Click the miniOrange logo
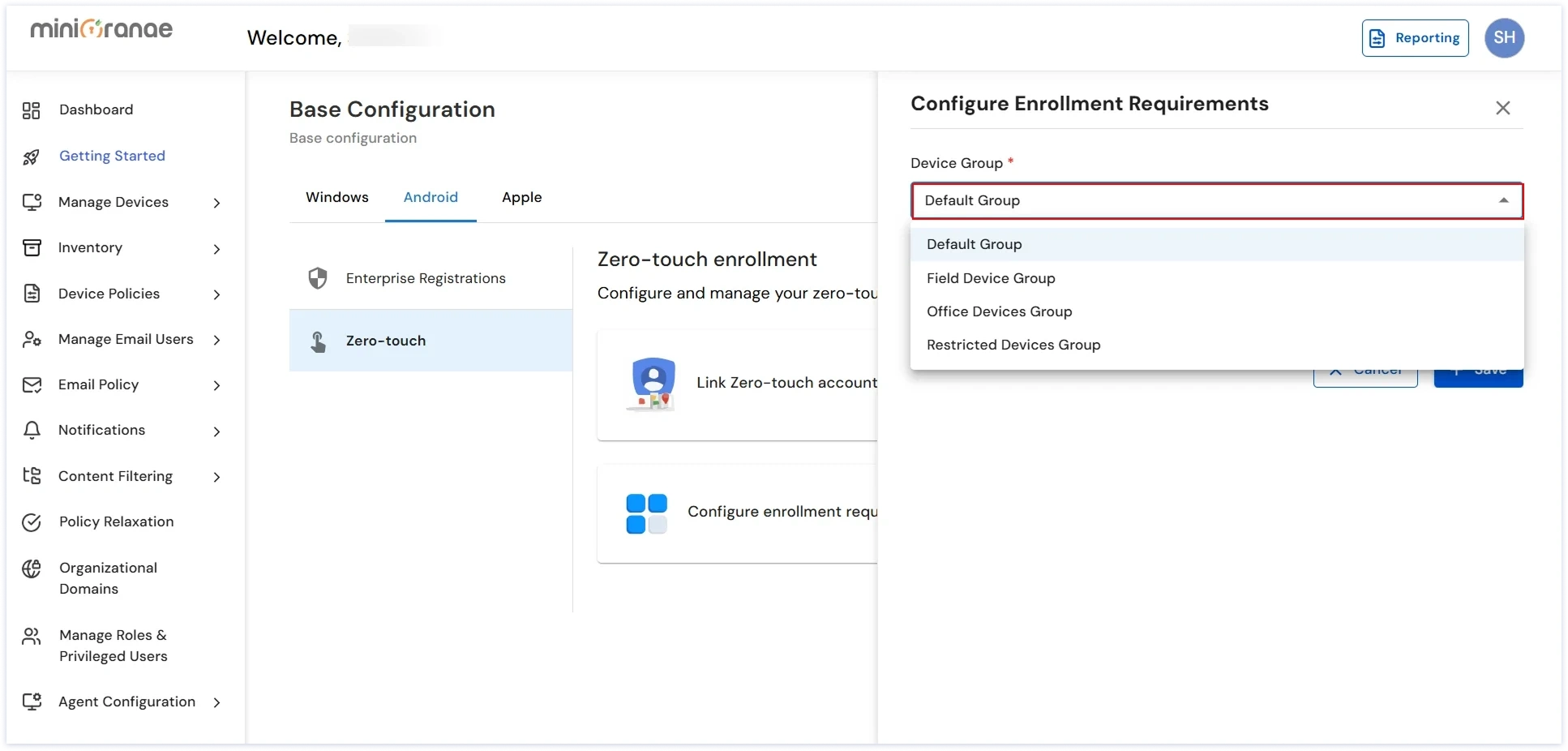The image size is (1568, 751). click(x=101, y=29)
